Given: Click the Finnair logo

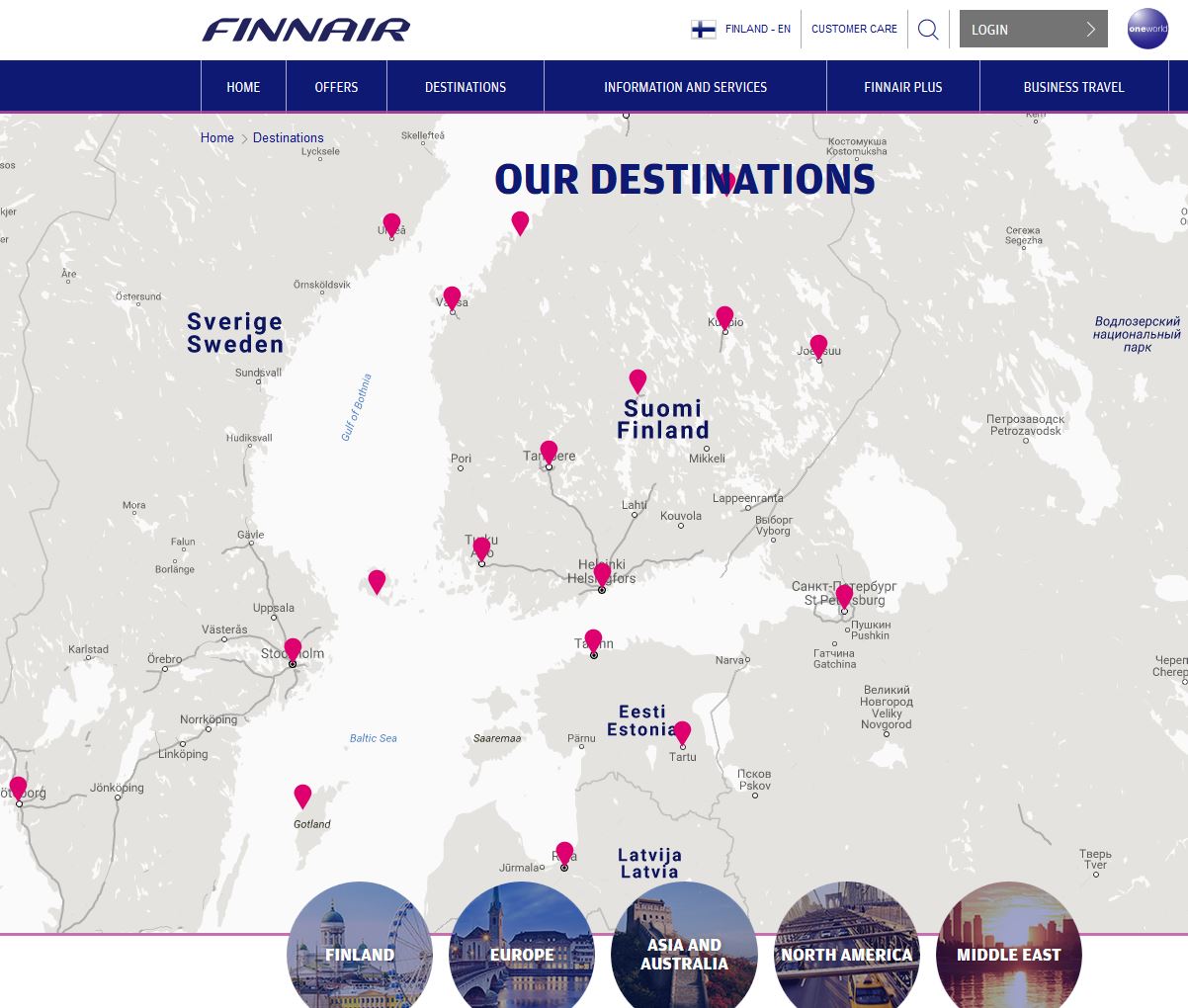Looking at the screenshot, I should (x=306, y=30).
